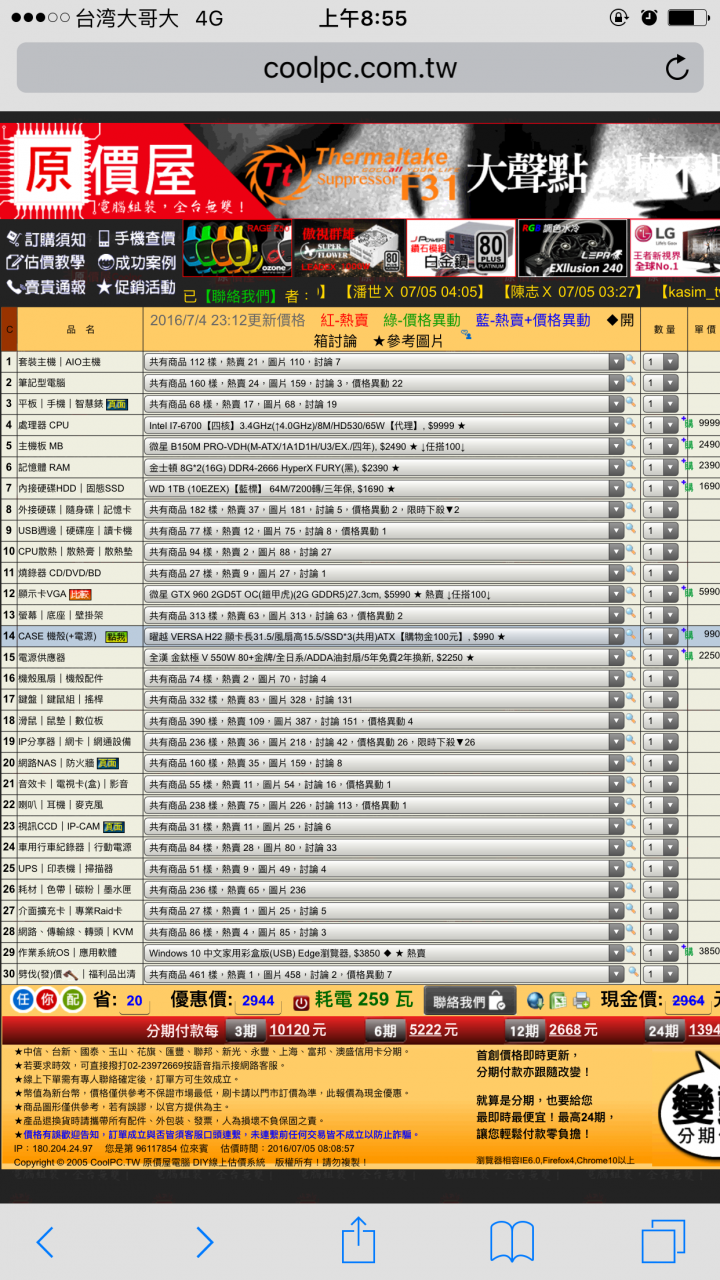The image size is (720, 1280).
Task: Click the 點我 tag in CASE row
Action: coord(116,636)
